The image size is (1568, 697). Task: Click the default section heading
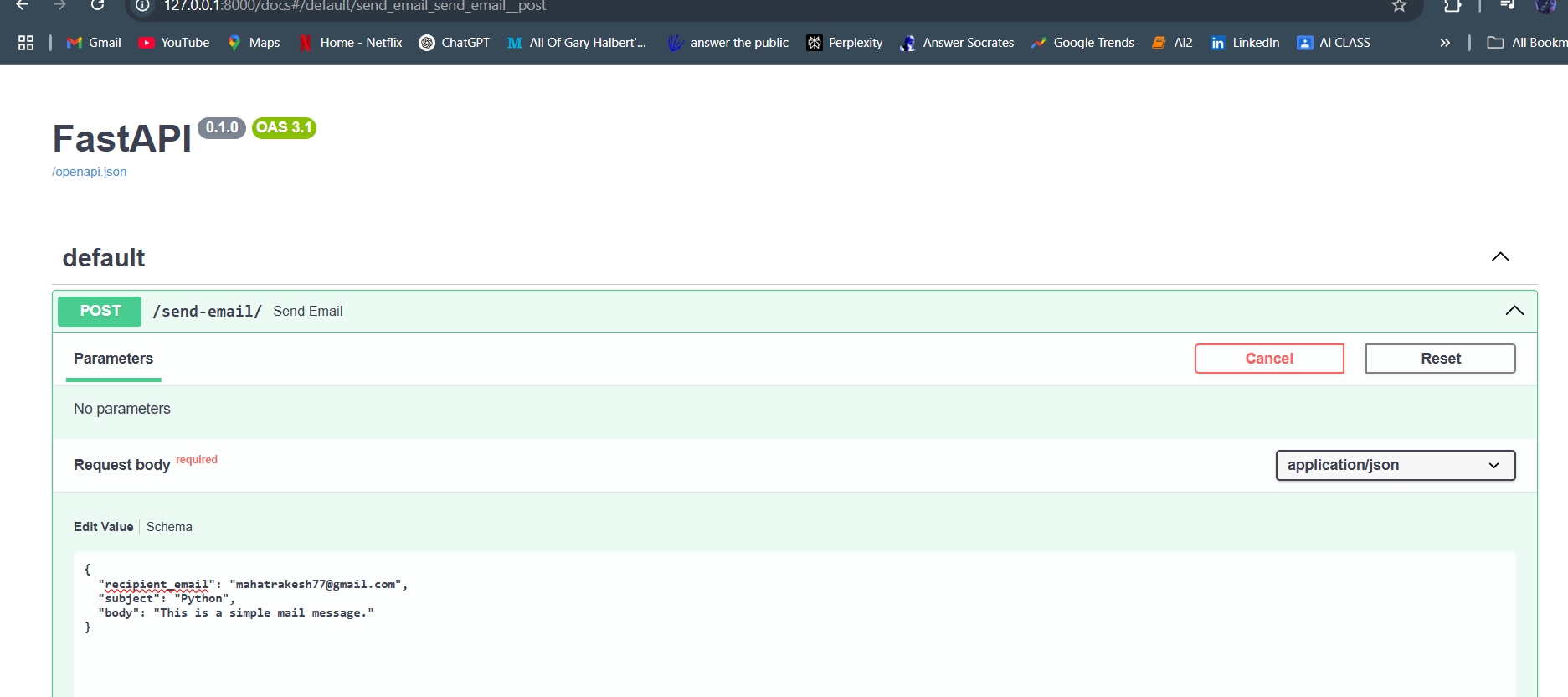104,258
